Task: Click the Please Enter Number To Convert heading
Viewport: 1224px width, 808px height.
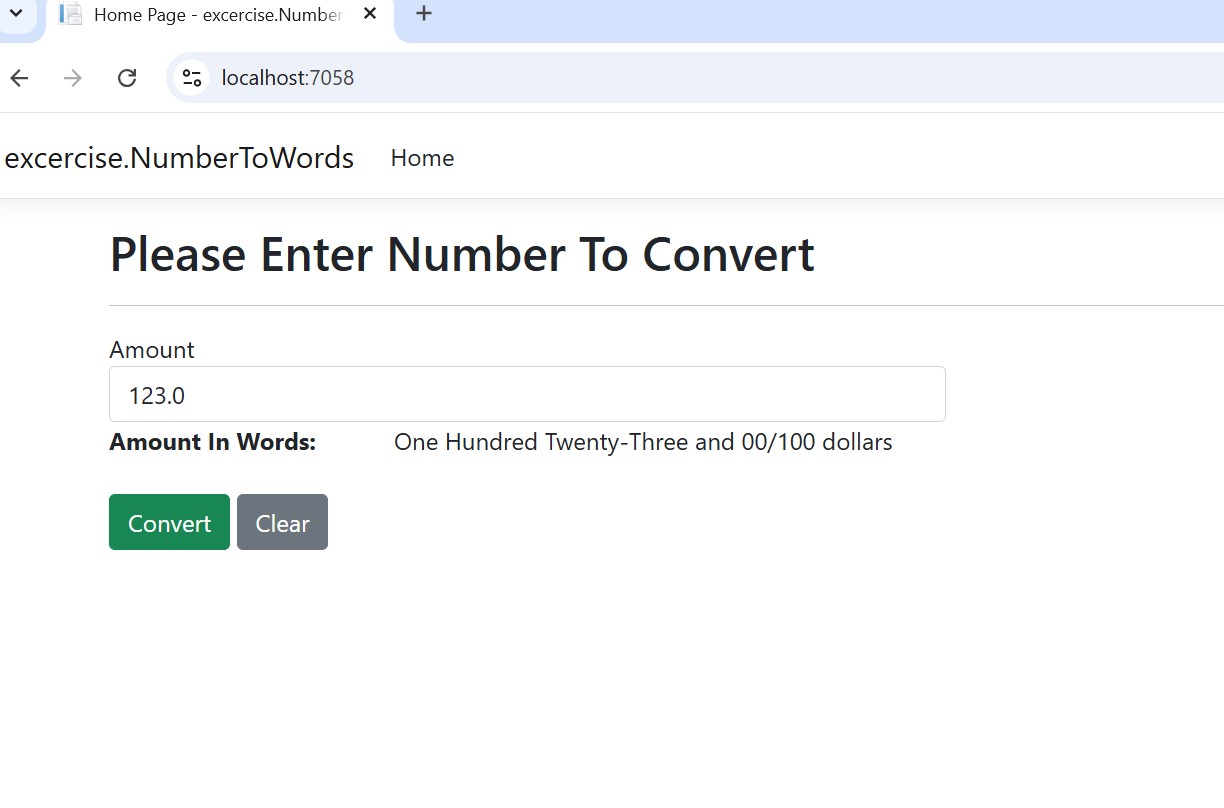Action: click(461, 254)
